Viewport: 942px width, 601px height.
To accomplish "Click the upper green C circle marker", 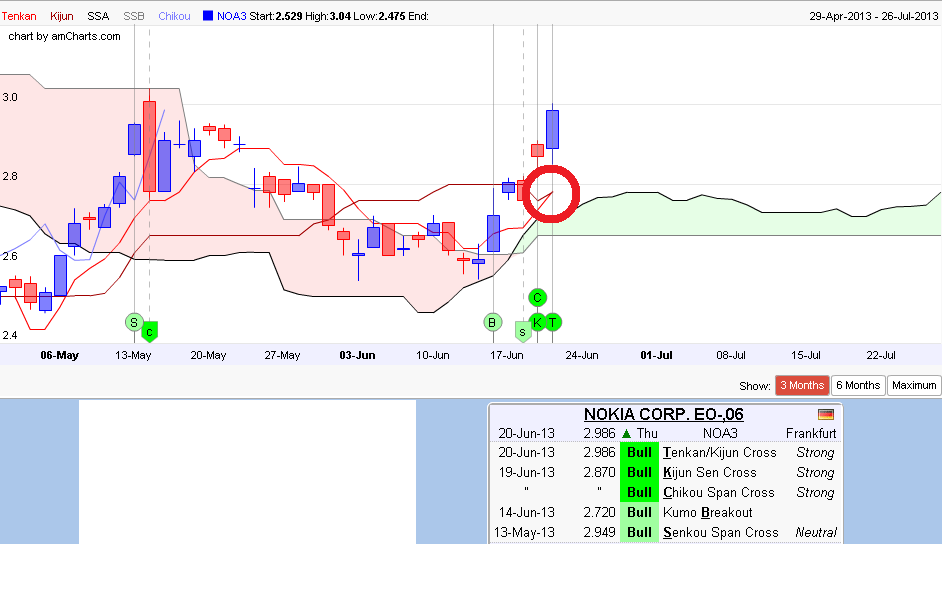I will [x=538, y=297].
